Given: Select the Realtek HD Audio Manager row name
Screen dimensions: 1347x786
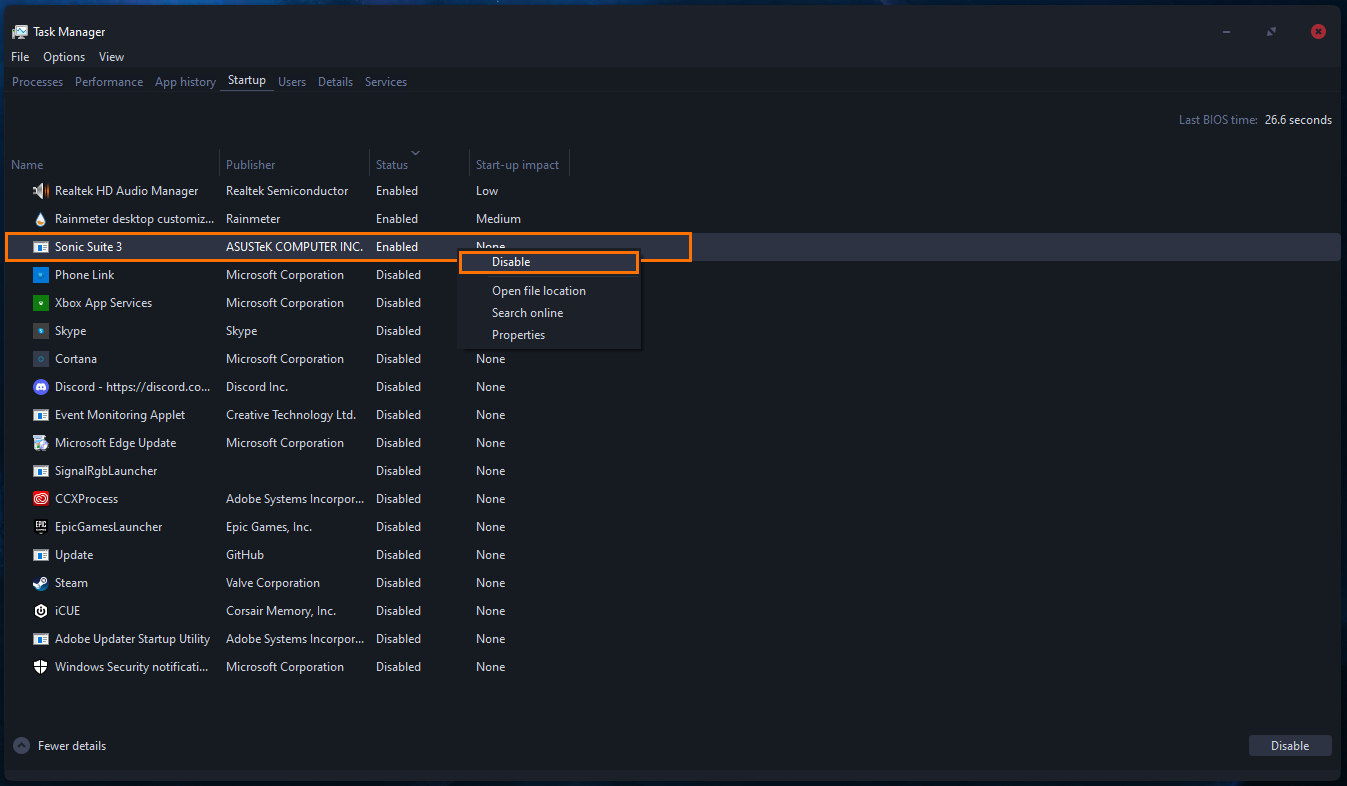Looking at the screenshot, I should point(126,191).
